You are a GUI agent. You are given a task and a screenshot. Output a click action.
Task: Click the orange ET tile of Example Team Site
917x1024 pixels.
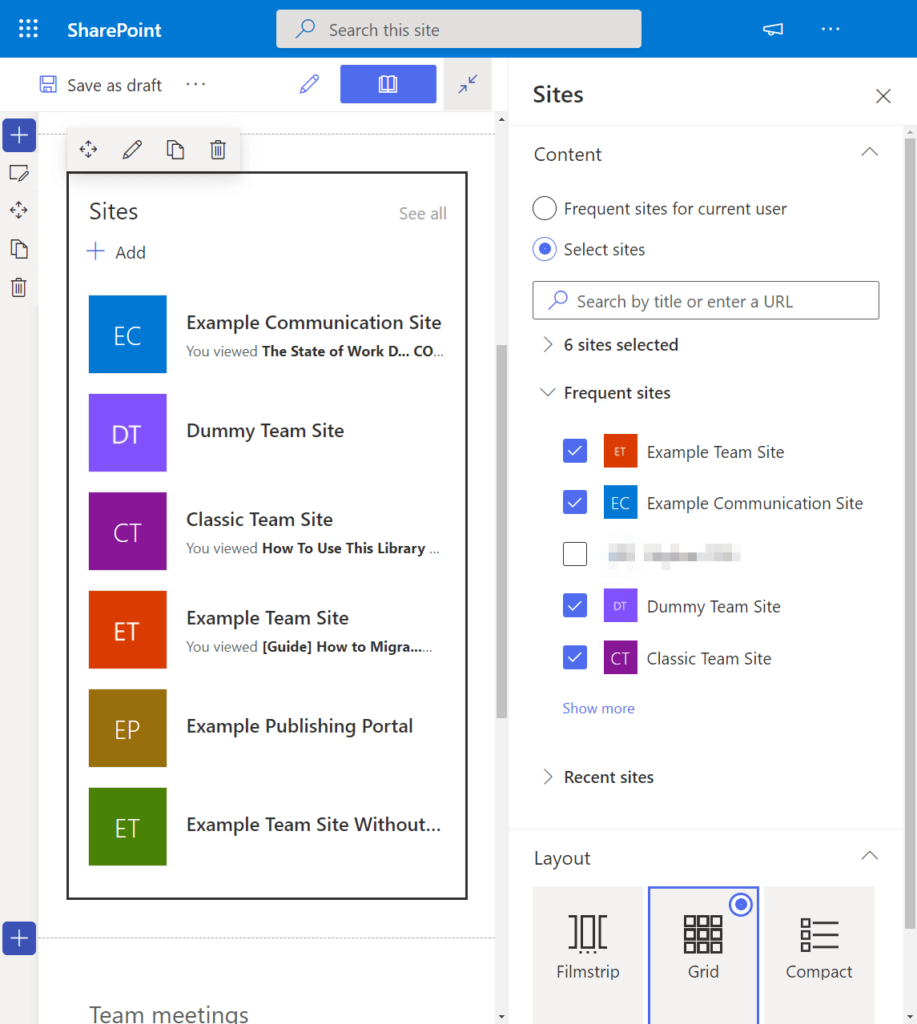point(127,630)
